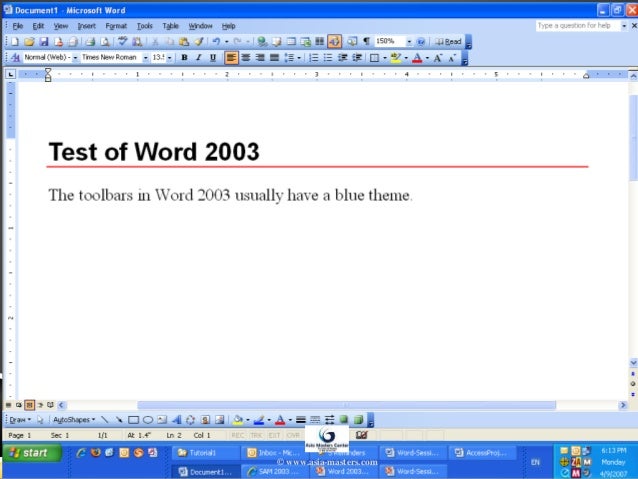Align text left

tap(231, 58)
